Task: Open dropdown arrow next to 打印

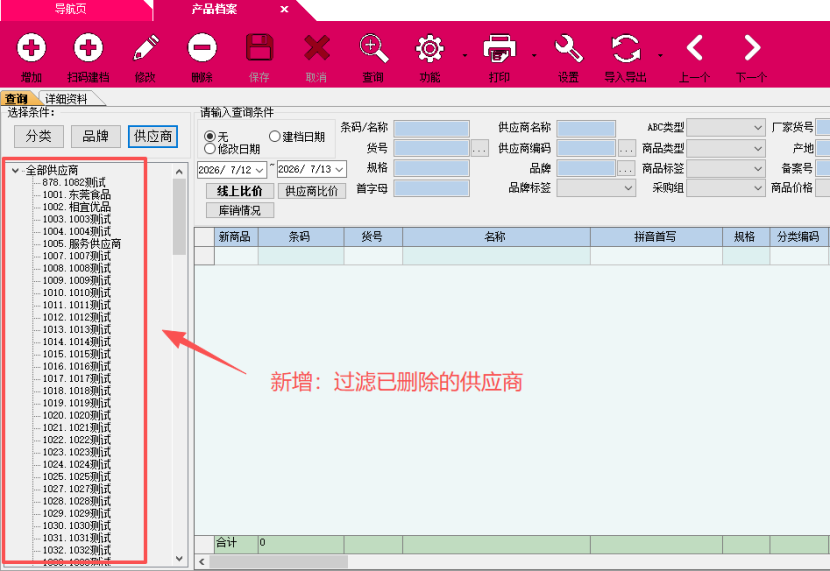Action: point(534,55)
